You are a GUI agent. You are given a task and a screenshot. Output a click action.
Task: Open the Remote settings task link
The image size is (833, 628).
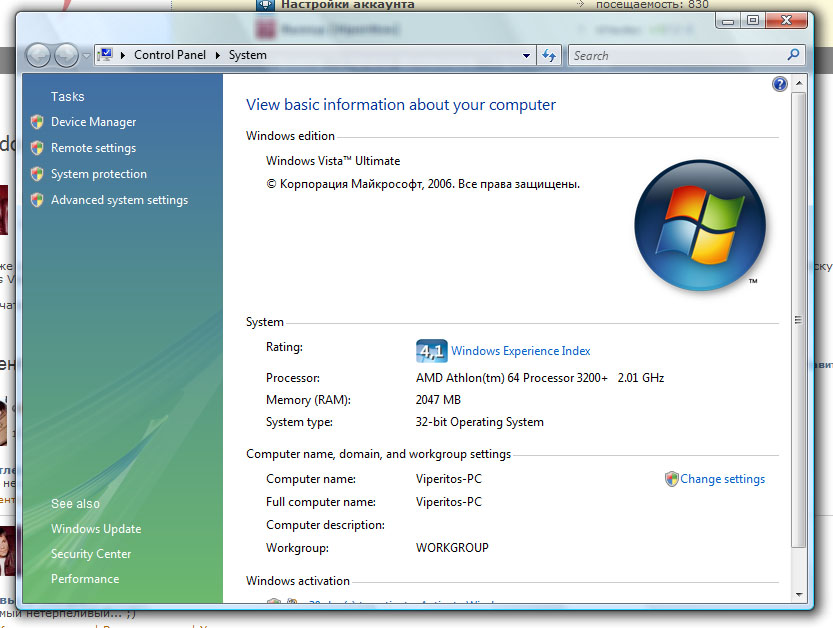pos(93,148)
